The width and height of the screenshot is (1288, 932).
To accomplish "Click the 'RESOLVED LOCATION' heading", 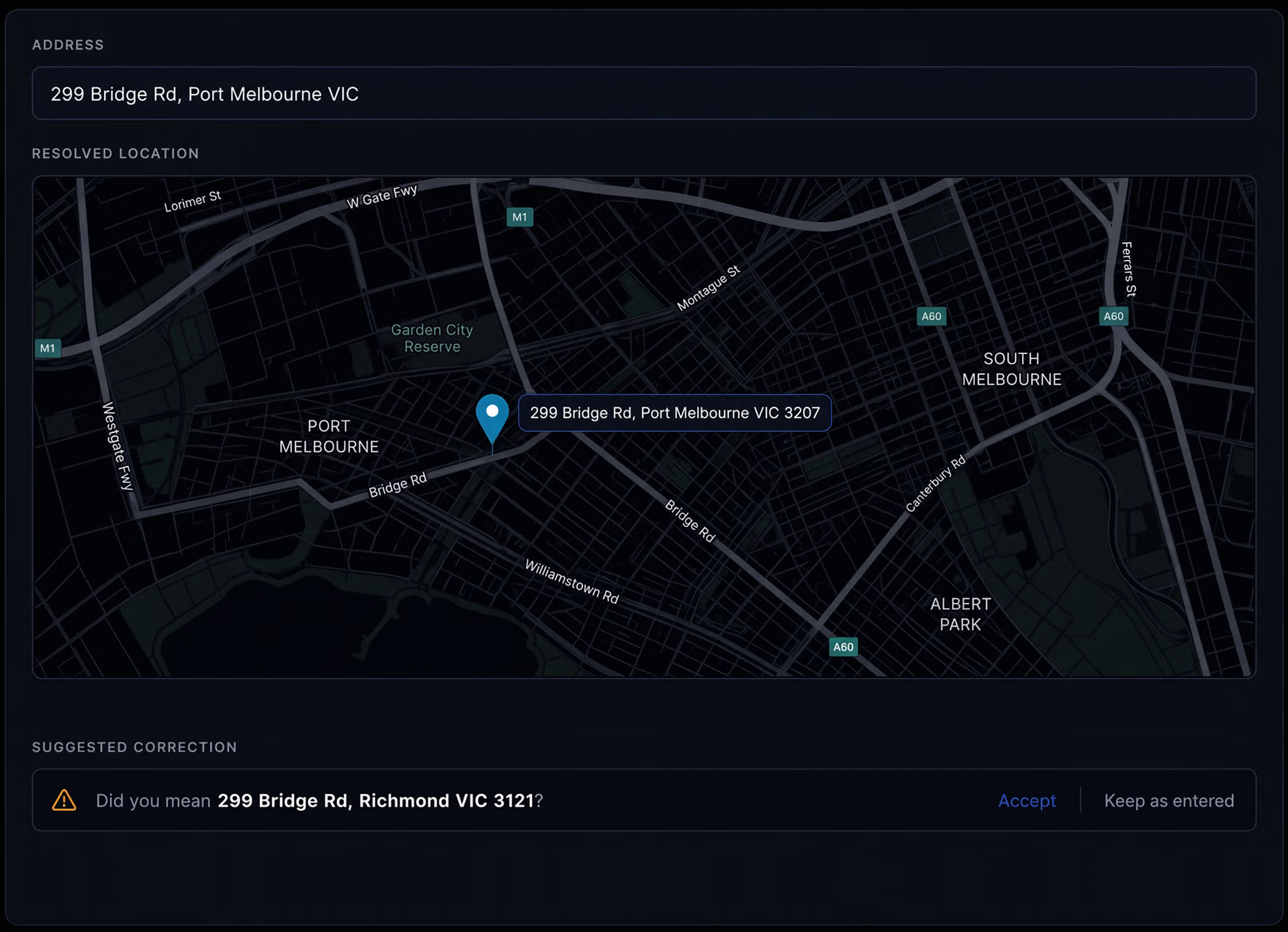I will [x=116, y=153].
